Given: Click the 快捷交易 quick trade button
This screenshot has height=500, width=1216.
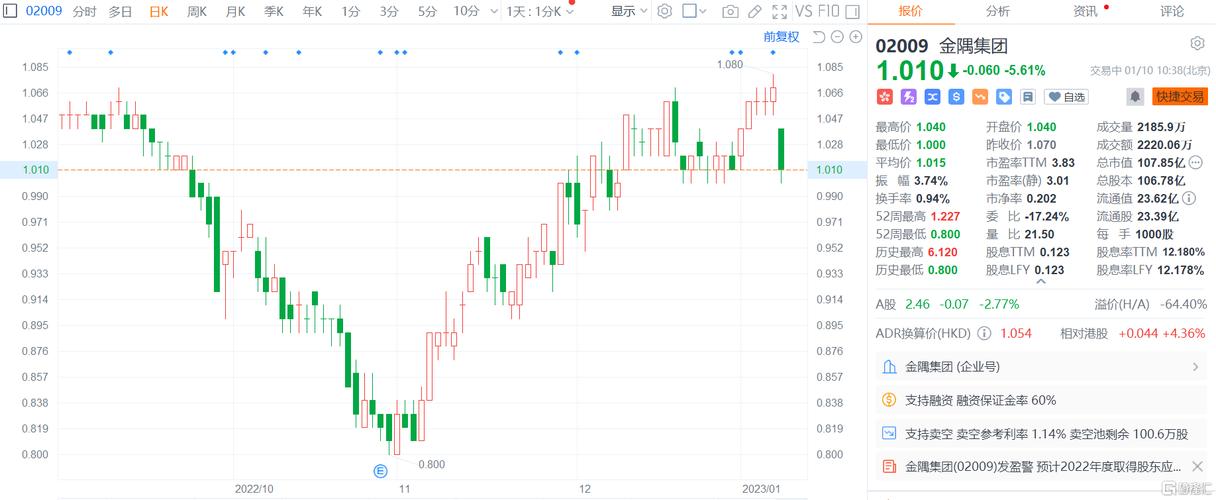Looking at the screenshot, I should click(x=1180, y=97).
